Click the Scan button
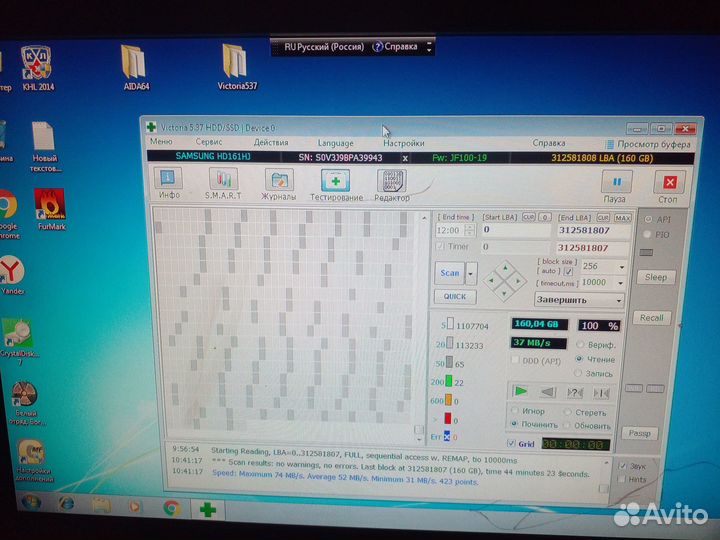Screen dimensions: 720x540 [x=450, y=273]
